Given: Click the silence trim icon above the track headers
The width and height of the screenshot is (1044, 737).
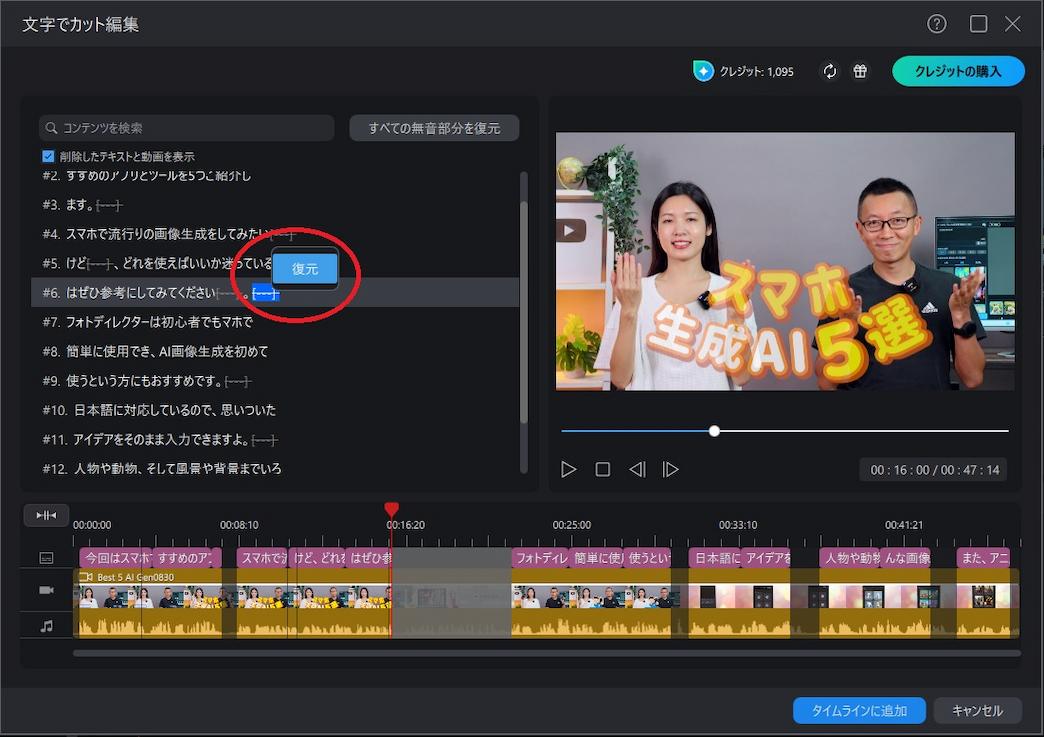Looking at the screenshot, I should tap(45, 514).
